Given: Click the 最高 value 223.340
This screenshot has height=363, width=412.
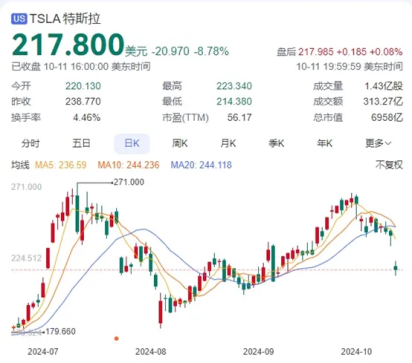Looking at the screenshot, I should coord(234,86).
